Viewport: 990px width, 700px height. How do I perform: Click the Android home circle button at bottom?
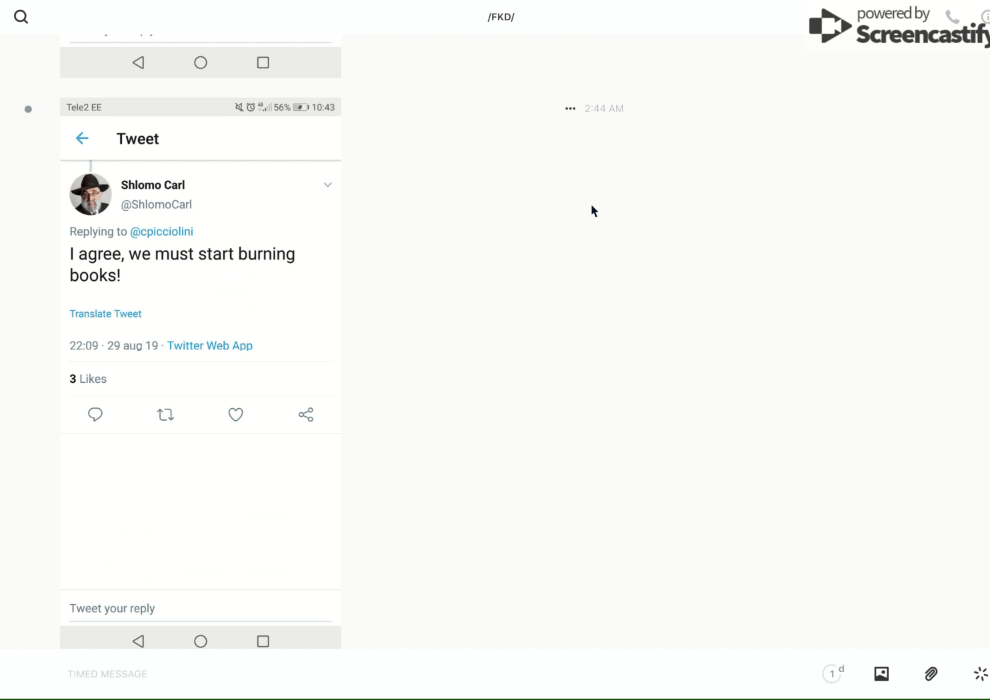(200, 641)
